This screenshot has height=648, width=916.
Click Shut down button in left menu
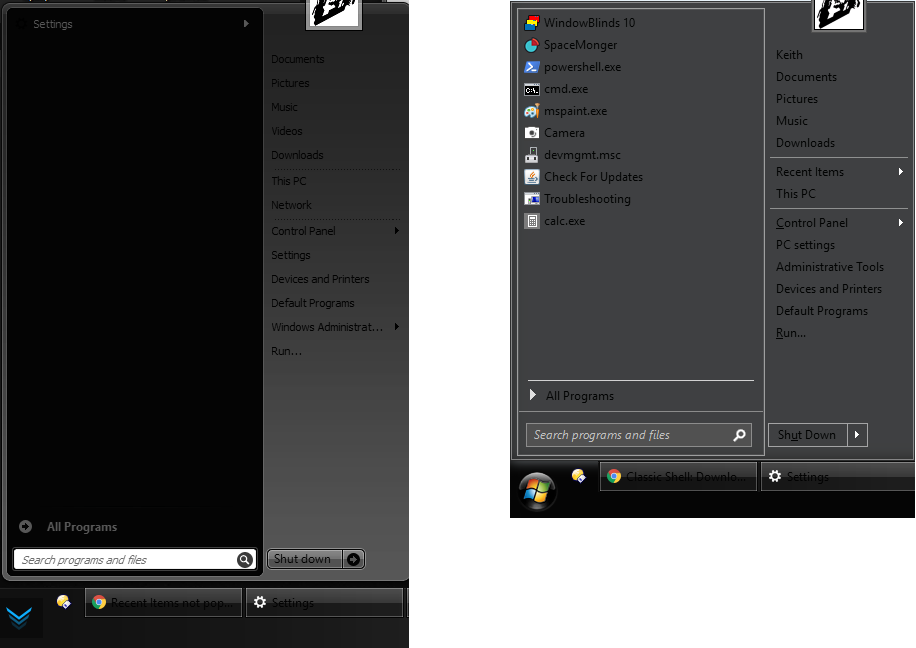305,559
